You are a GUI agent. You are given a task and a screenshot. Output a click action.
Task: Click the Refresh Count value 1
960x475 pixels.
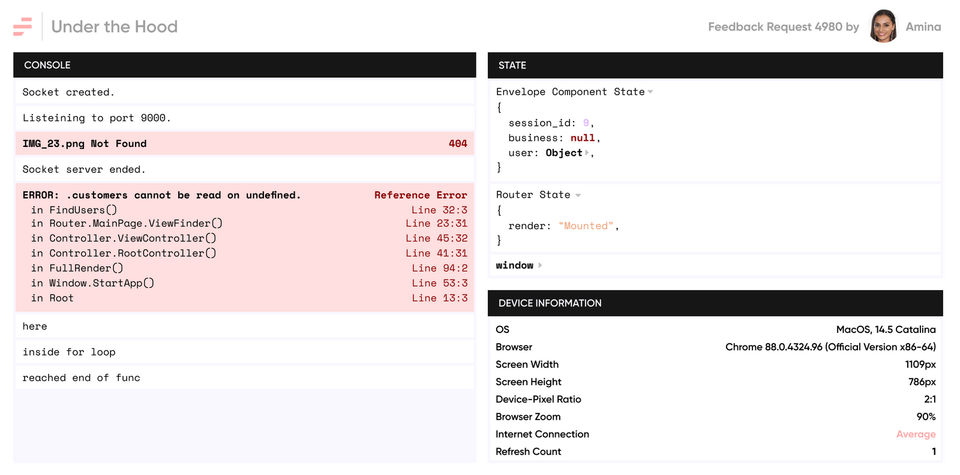click(x=934, y=452)
